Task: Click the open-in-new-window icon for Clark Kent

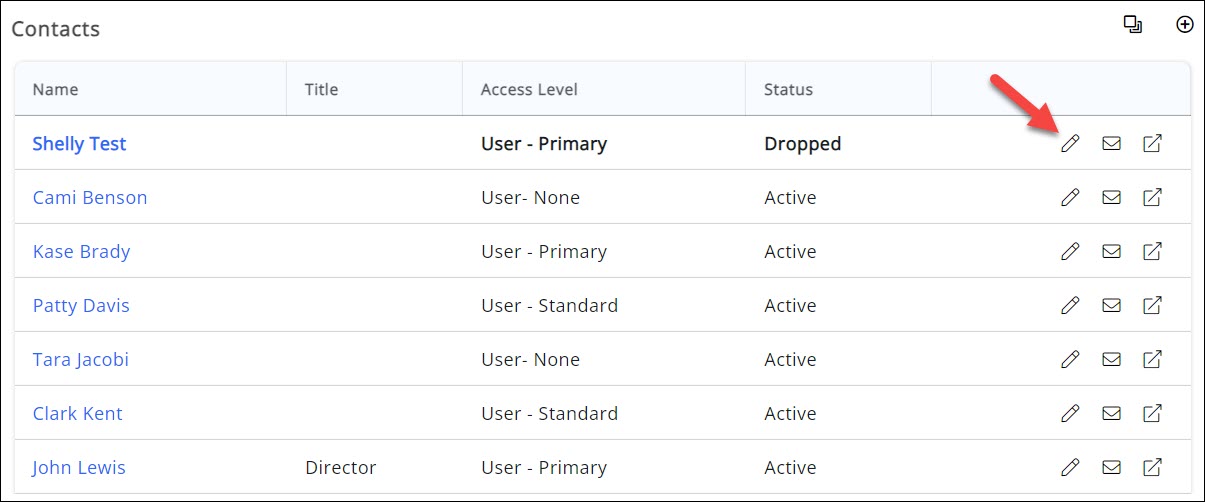Action: point(1152,414)
